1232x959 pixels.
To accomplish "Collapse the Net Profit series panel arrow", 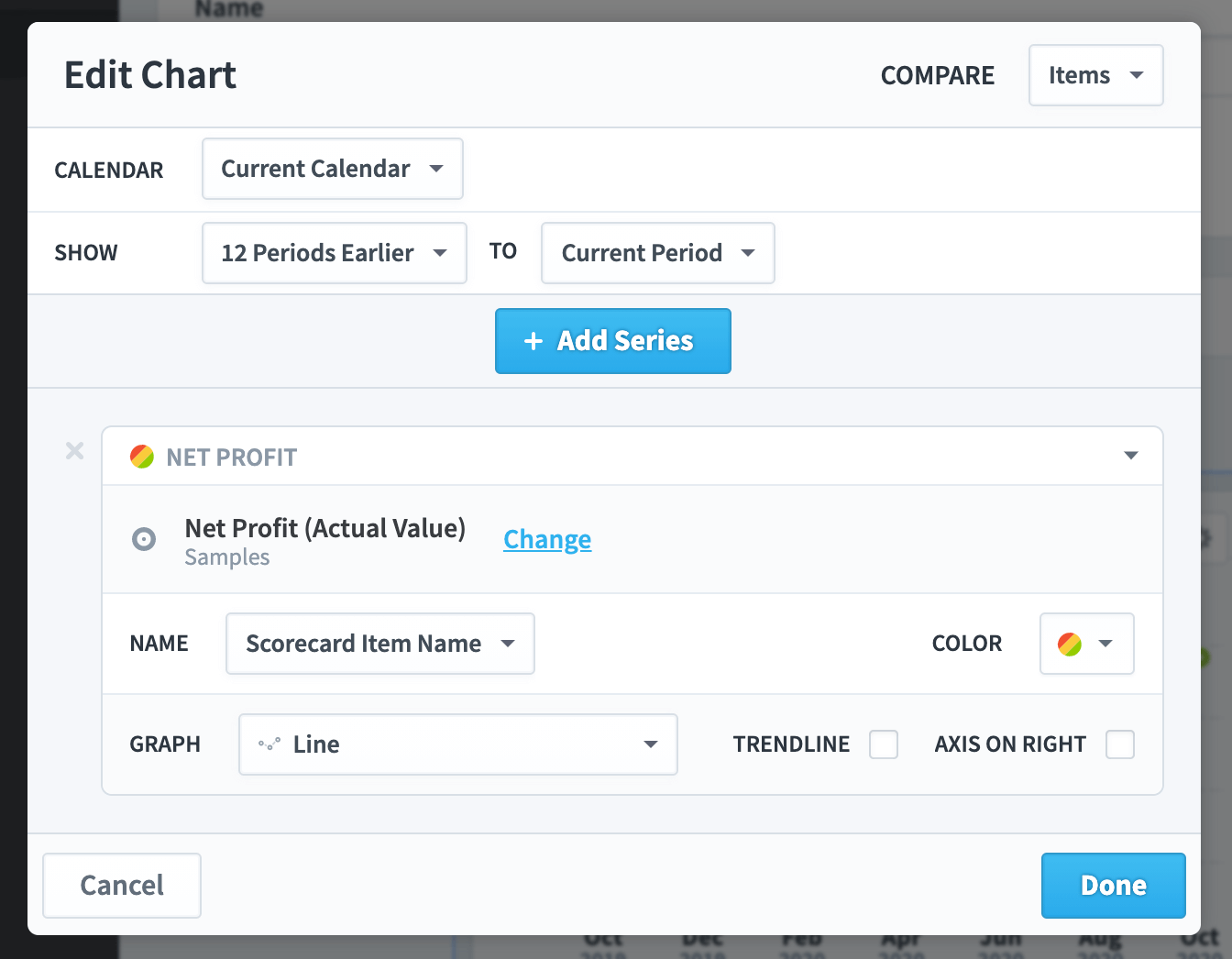I will point(1131,456).
